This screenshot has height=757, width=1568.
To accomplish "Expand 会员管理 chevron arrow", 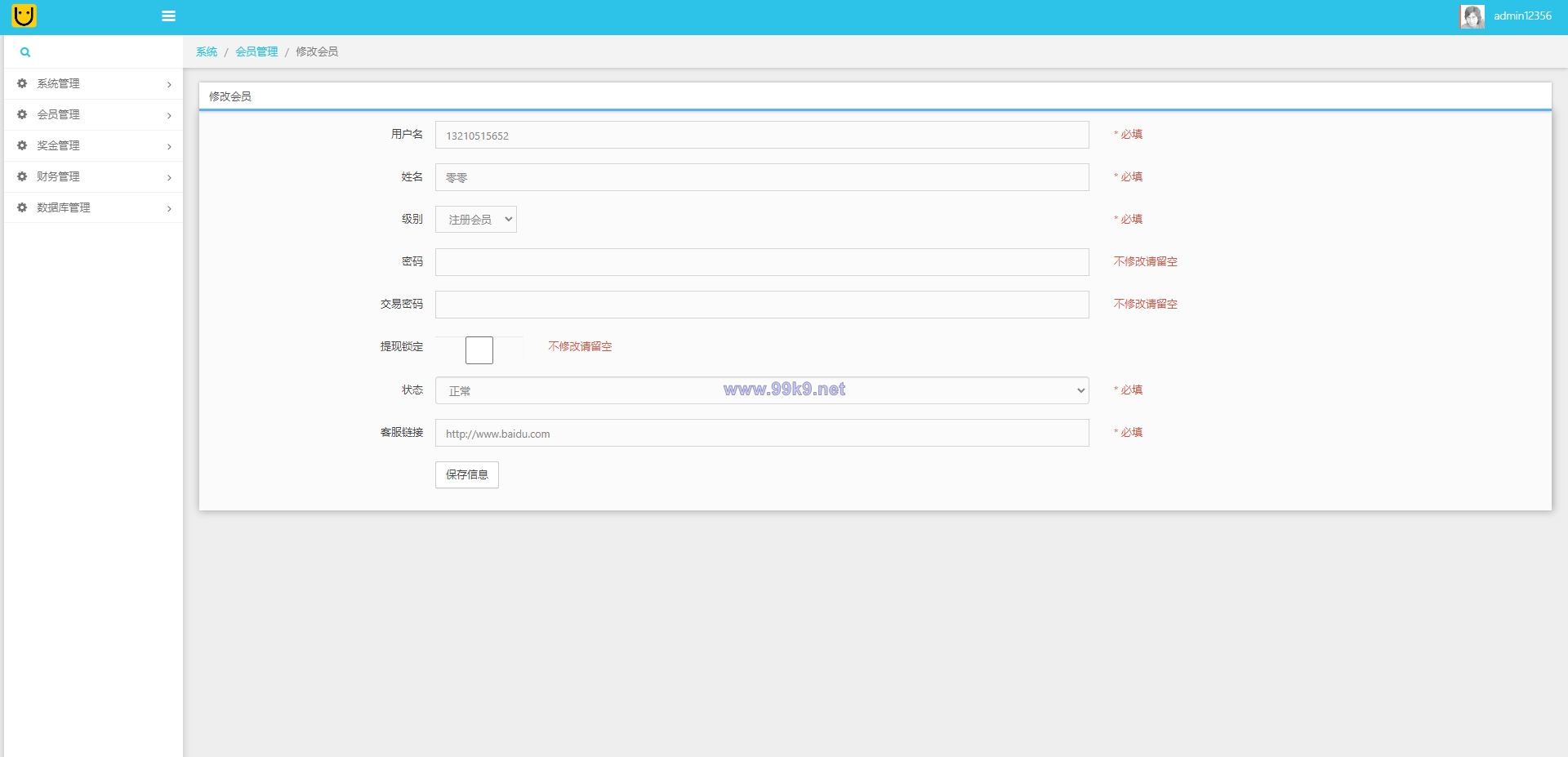I will [x=169, y=116].
